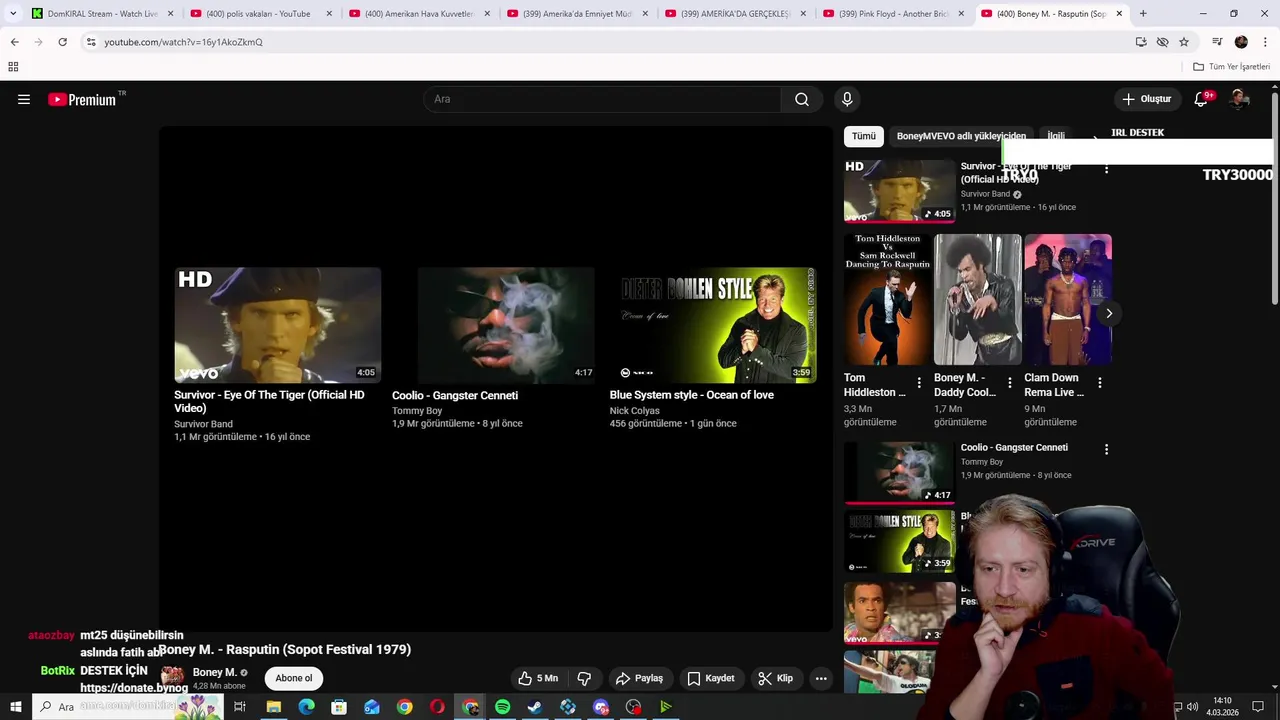Open options for Boney M. Daddy Cool short
The width and height of the screenshot is (1280, 720).
pos(1009,383)
